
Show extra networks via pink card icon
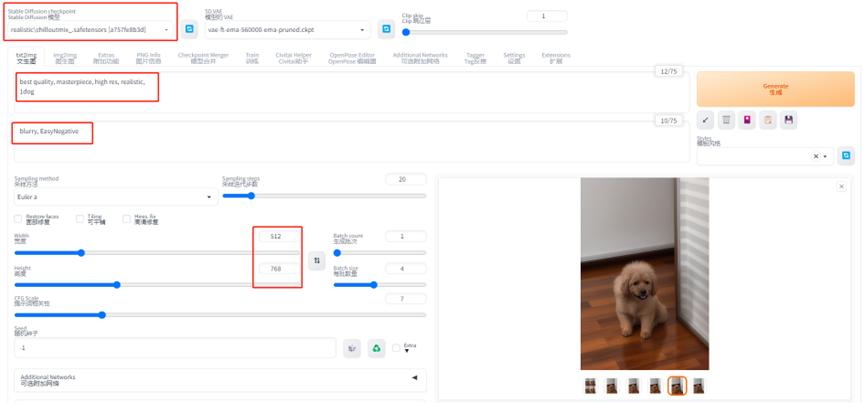(x=747, y=120)
